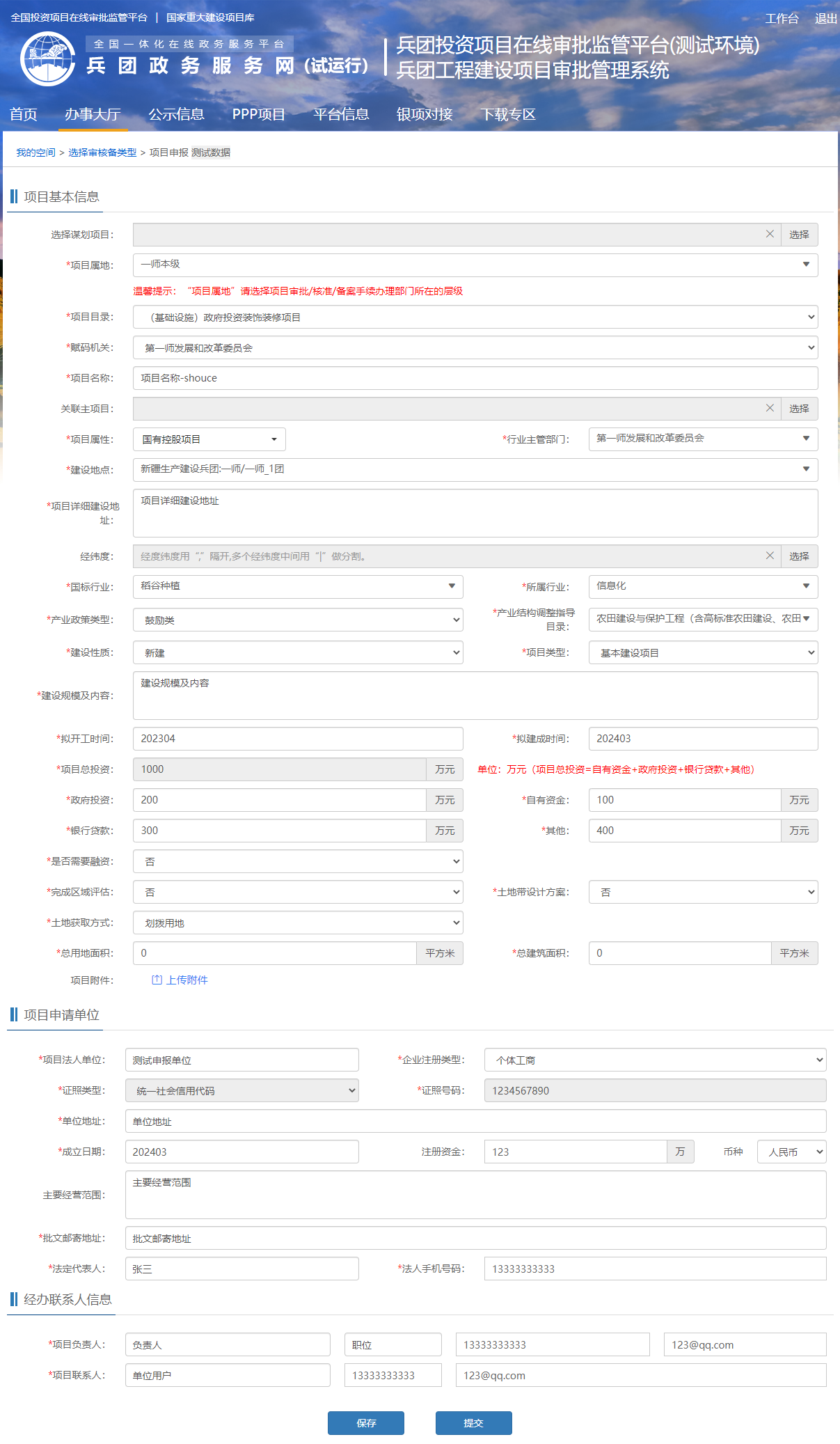Clear the 选择谋划项目 field with X icon
This screenshot has width=840, height=1444.
[770, 234]
